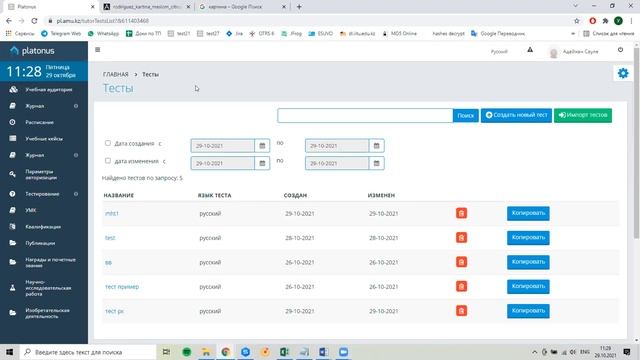640x360 pixels.
Task: Open the тест рк test link
Action: click(114, 311)
